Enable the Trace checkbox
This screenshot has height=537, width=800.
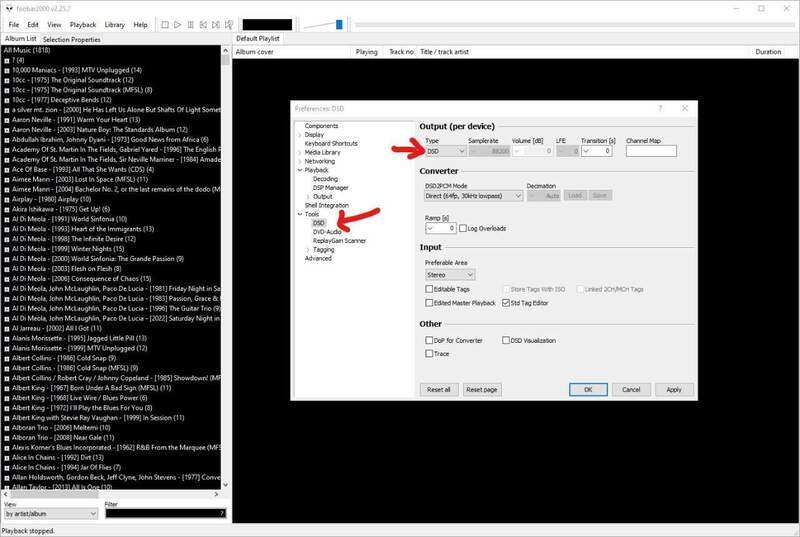tap(429, 353)
